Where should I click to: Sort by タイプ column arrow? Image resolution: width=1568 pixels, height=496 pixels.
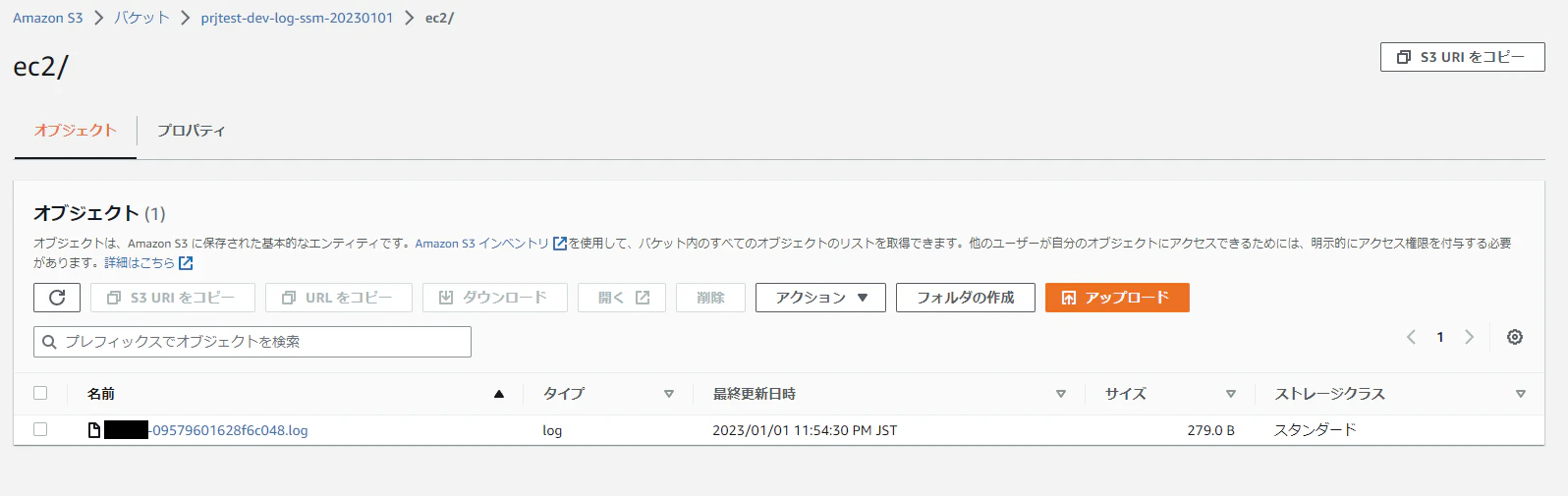pos(669,394)
